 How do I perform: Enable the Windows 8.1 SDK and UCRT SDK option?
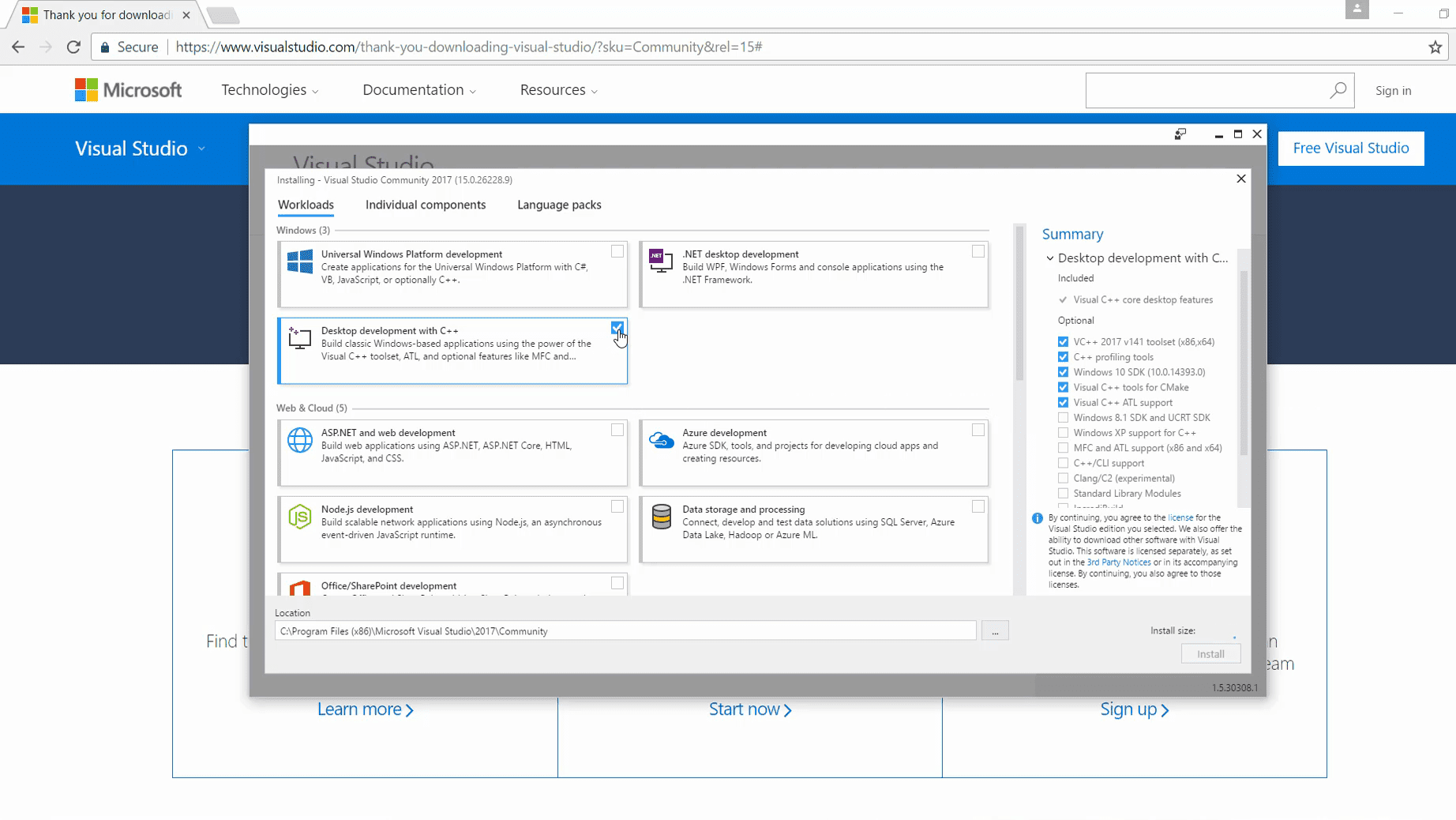(x=1063, y=418)
